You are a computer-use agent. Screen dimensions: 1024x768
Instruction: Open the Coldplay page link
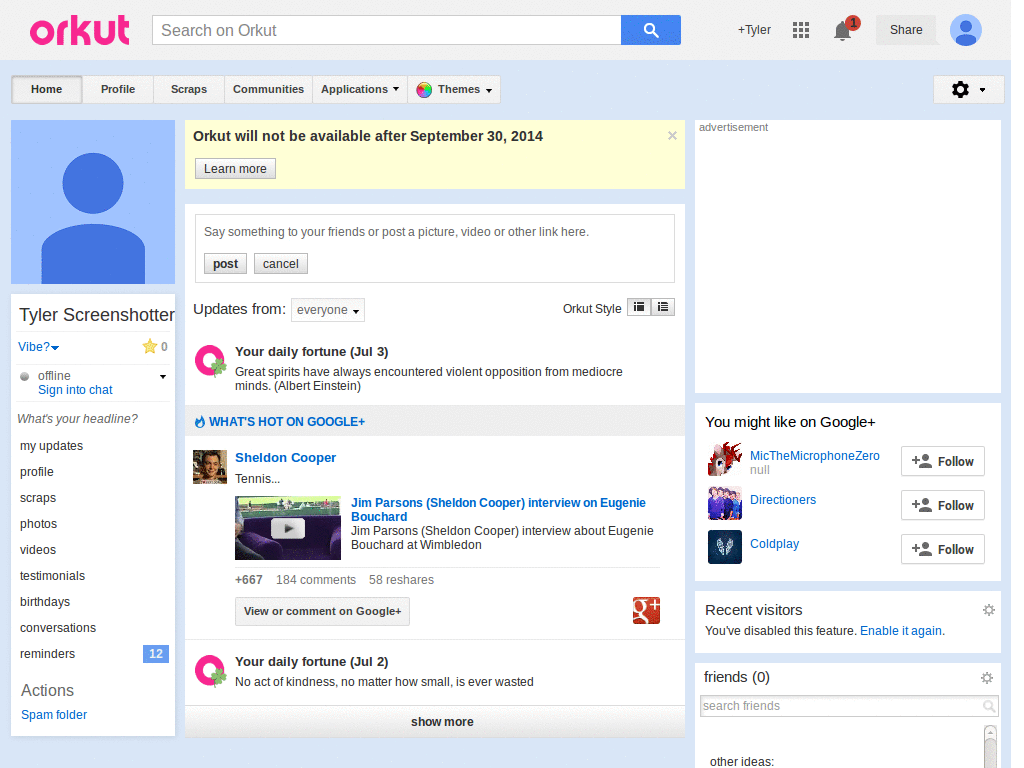[x=775, y=543]
